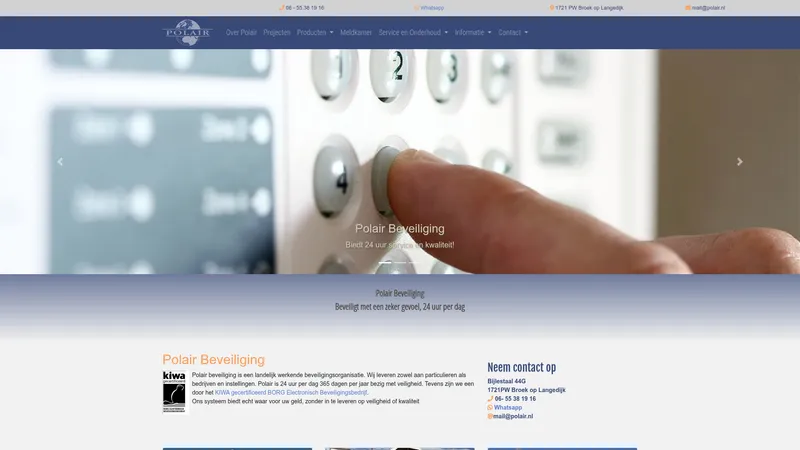Viewport: 800px width, 450px height.
Task: Expand the Contact dropdown menu
Action: 513,32
